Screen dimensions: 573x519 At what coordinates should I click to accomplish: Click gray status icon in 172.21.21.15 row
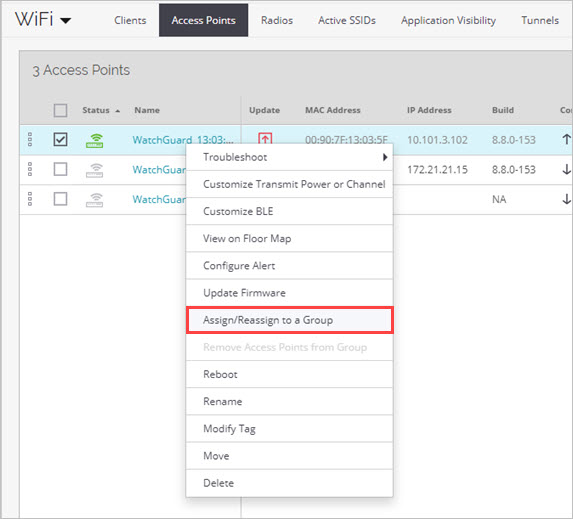point(95,170)
